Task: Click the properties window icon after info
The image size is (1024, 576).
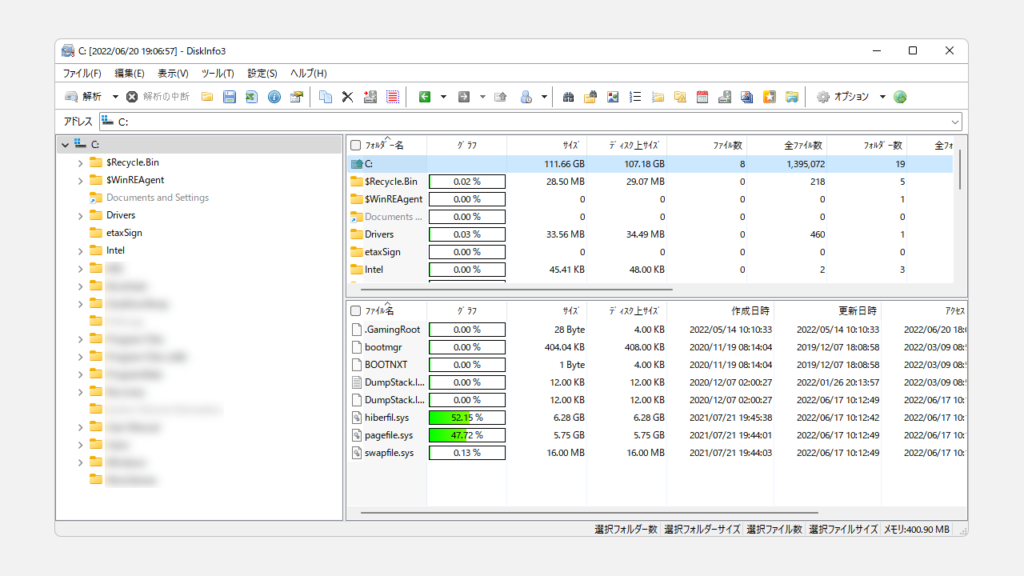Action: (296, 97)
